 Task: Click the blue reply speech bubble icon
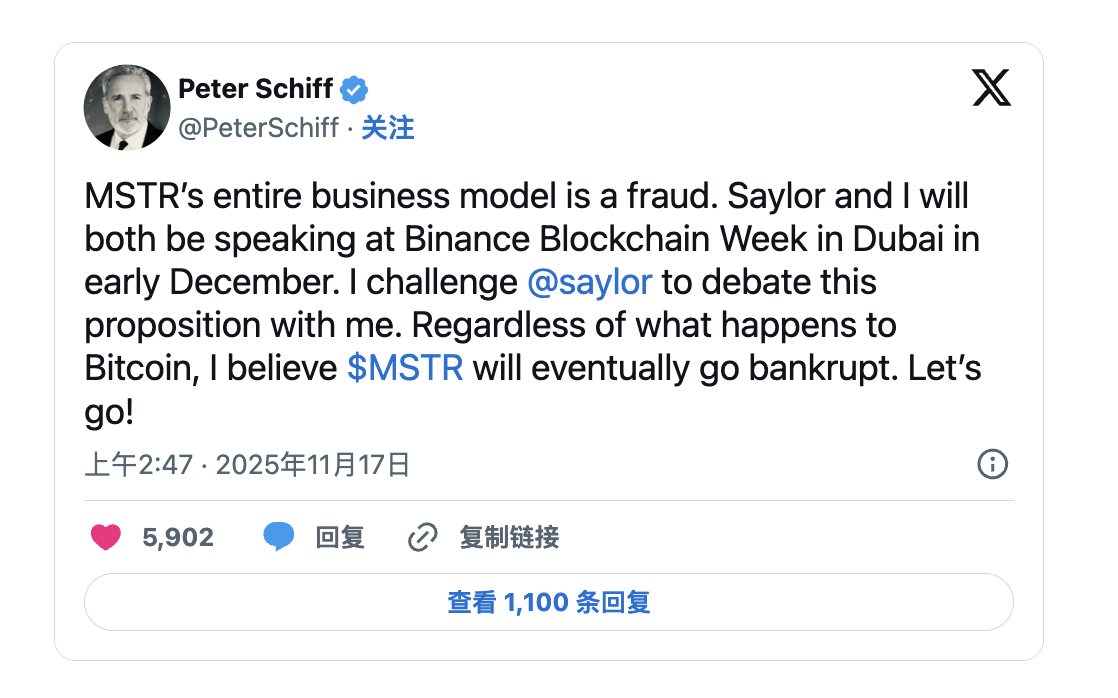click(279, 538)
